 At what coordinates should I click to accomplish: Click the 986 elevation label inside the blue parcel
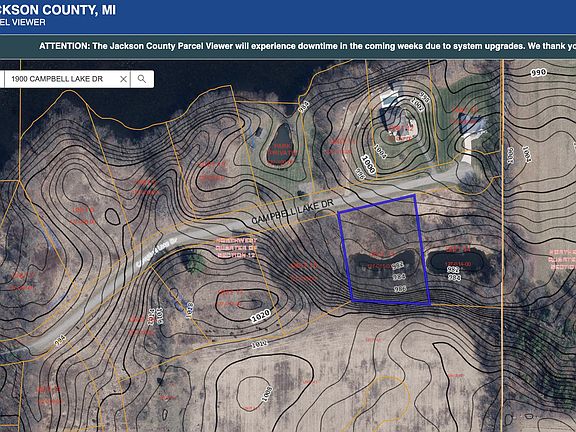400,289
